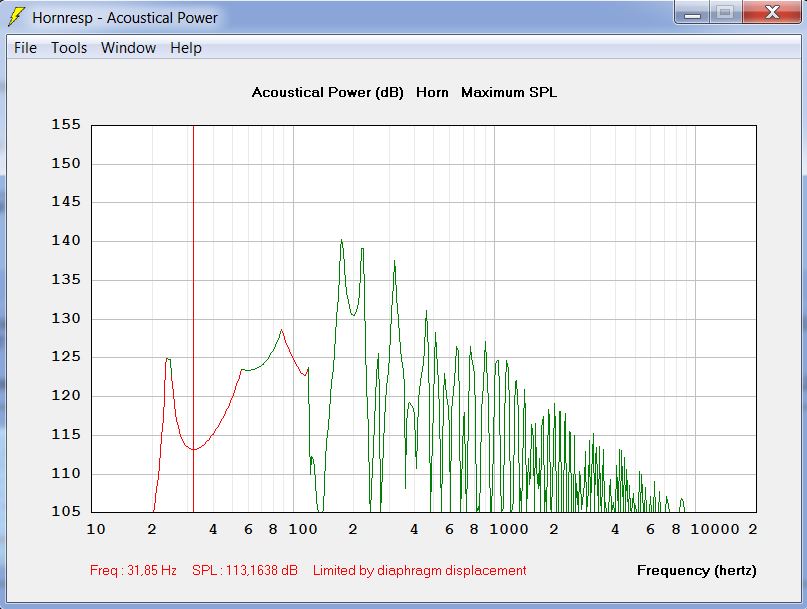Image resolution: width=807 pixels, height=609 pixels.
Task: Click the 155 label on dB axis
Action: pos(66,125)
